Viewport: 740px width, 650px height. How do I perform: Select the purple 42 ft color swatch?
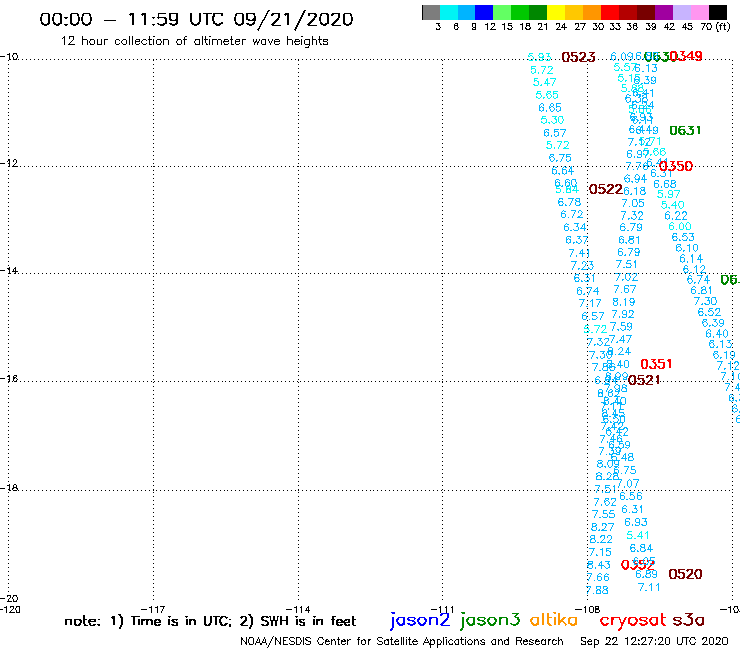(664, 12)
